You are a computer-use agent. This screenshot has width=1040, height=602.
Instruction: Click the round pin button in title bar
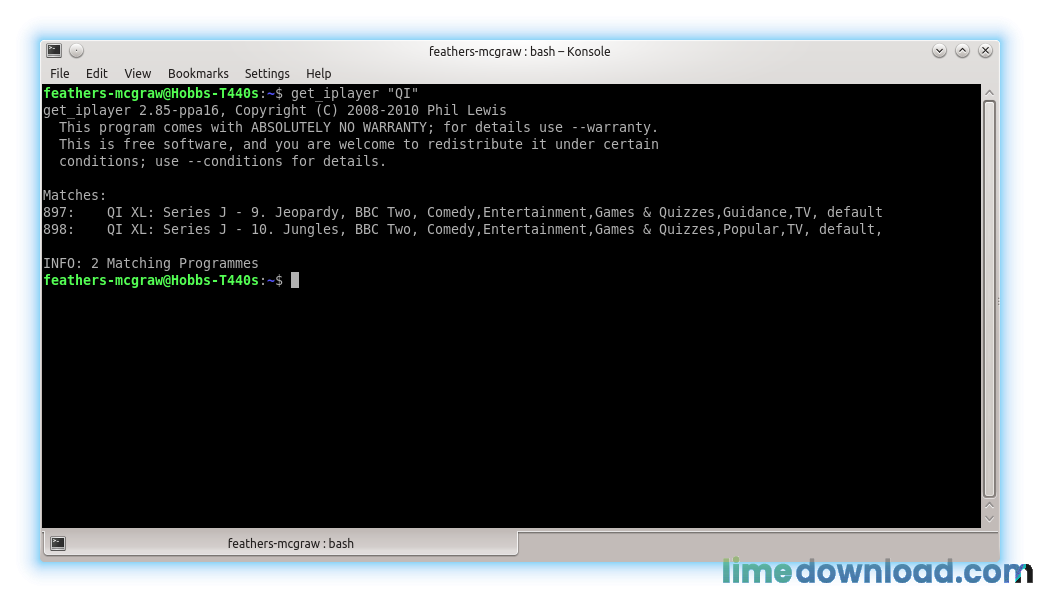(76, 50)
